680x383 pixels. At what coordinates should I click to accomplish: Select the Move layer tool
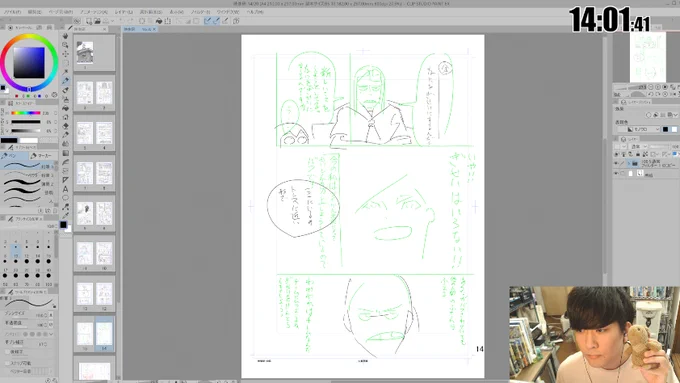click(65, 54)
